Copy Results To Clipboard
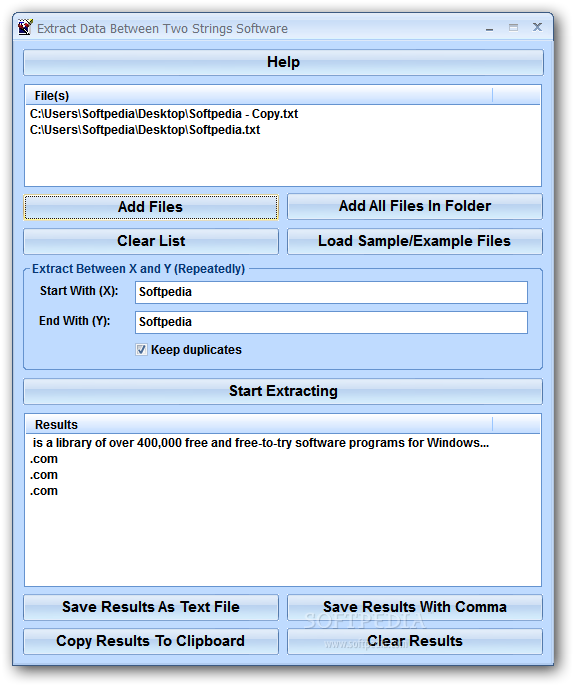Screen dimensions: 574x686 point(151,641)
